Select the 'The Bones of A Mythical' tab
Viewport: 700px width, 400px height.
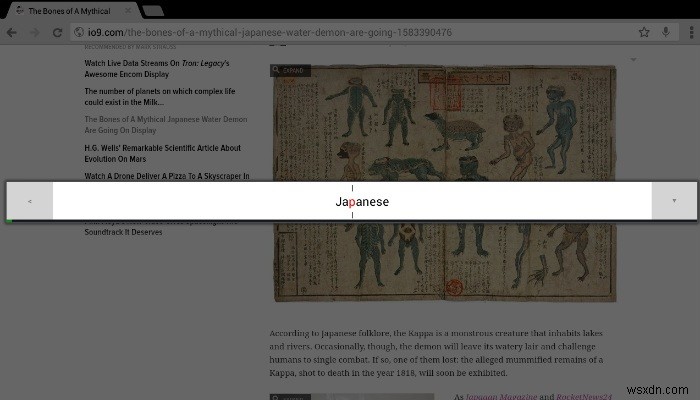[x=68, y=10]
